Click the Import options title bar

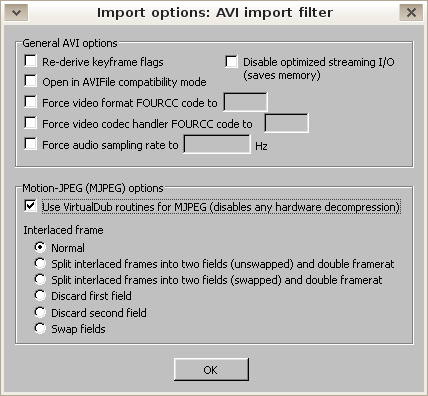214,13
